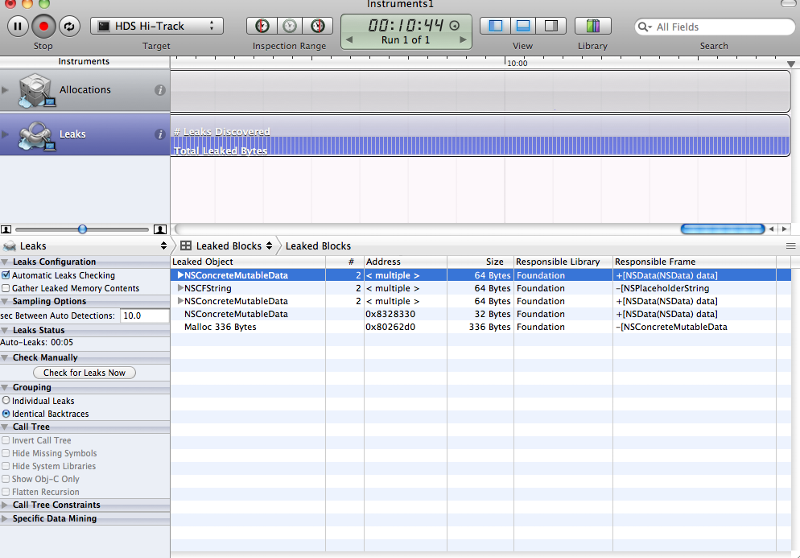The width and height of the screenshot is (800, 558).
Task: Click the 10:00 timeline ruler mark
Action: click(x=517, y=63)
